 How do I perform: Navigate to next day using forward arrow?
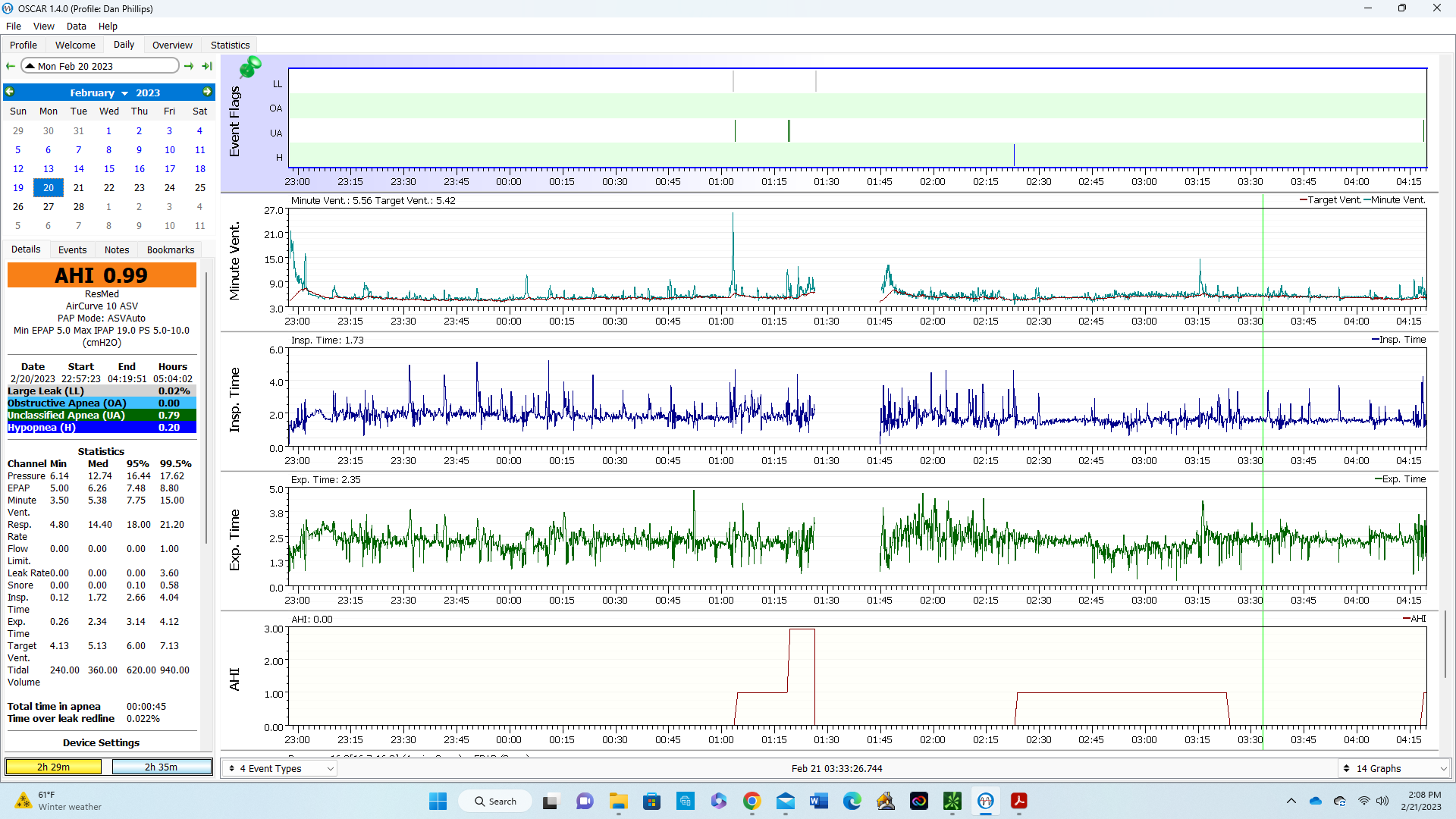(x=188, y=65)
